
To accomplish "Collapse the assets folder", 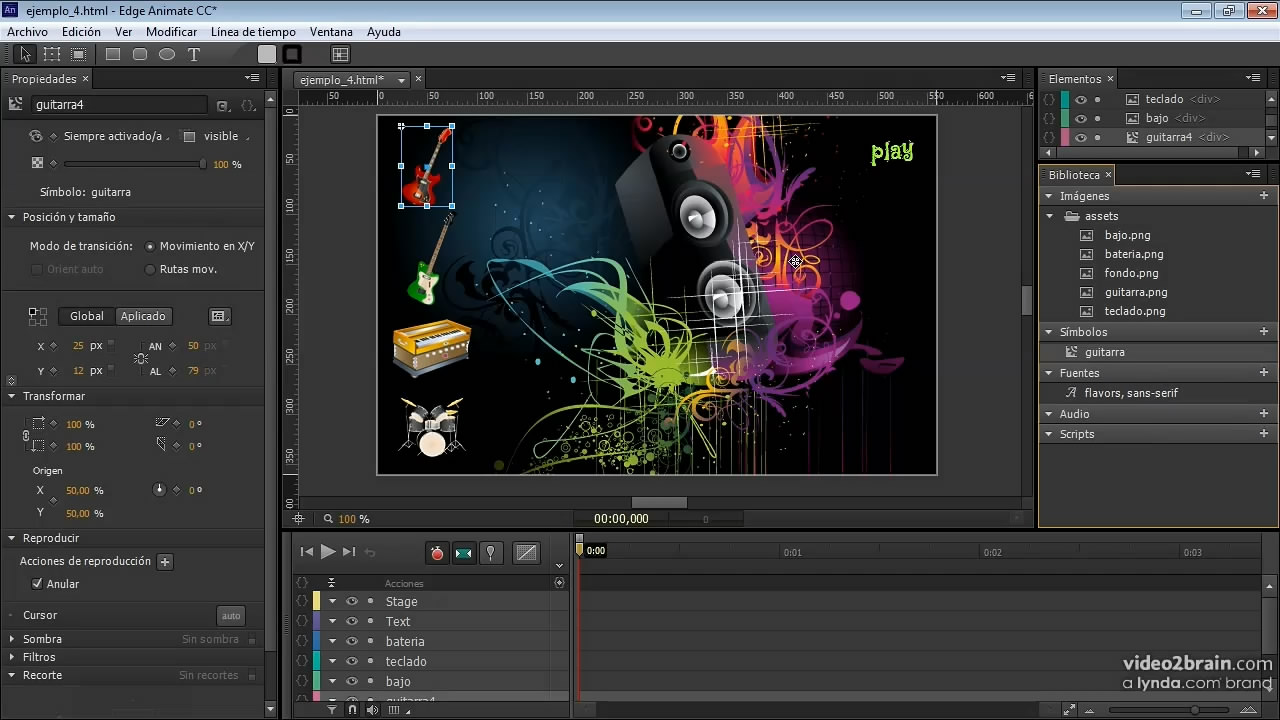I will (1050, 216).
